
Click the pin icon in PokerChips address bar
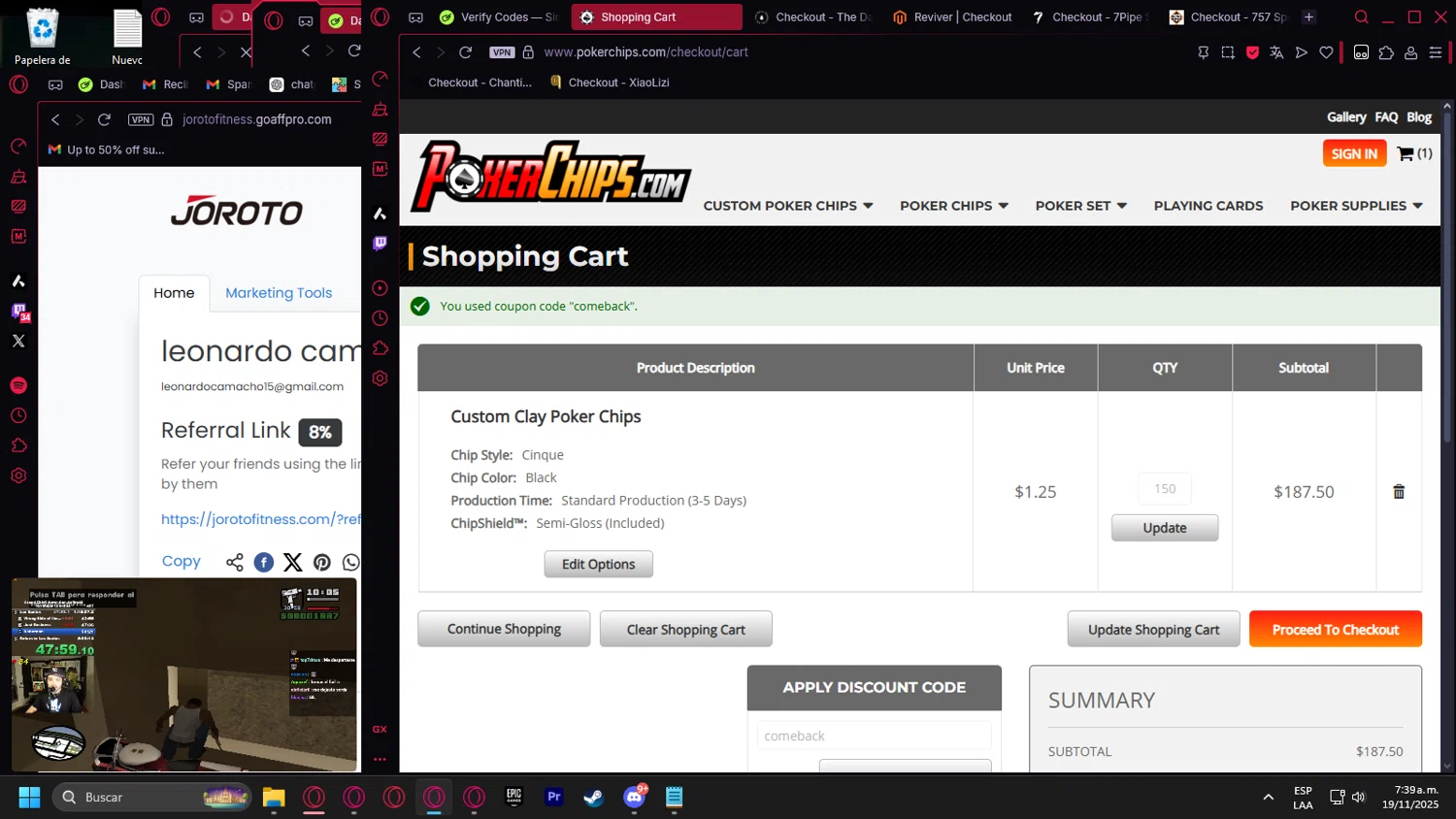click(x=1203, y=52)
